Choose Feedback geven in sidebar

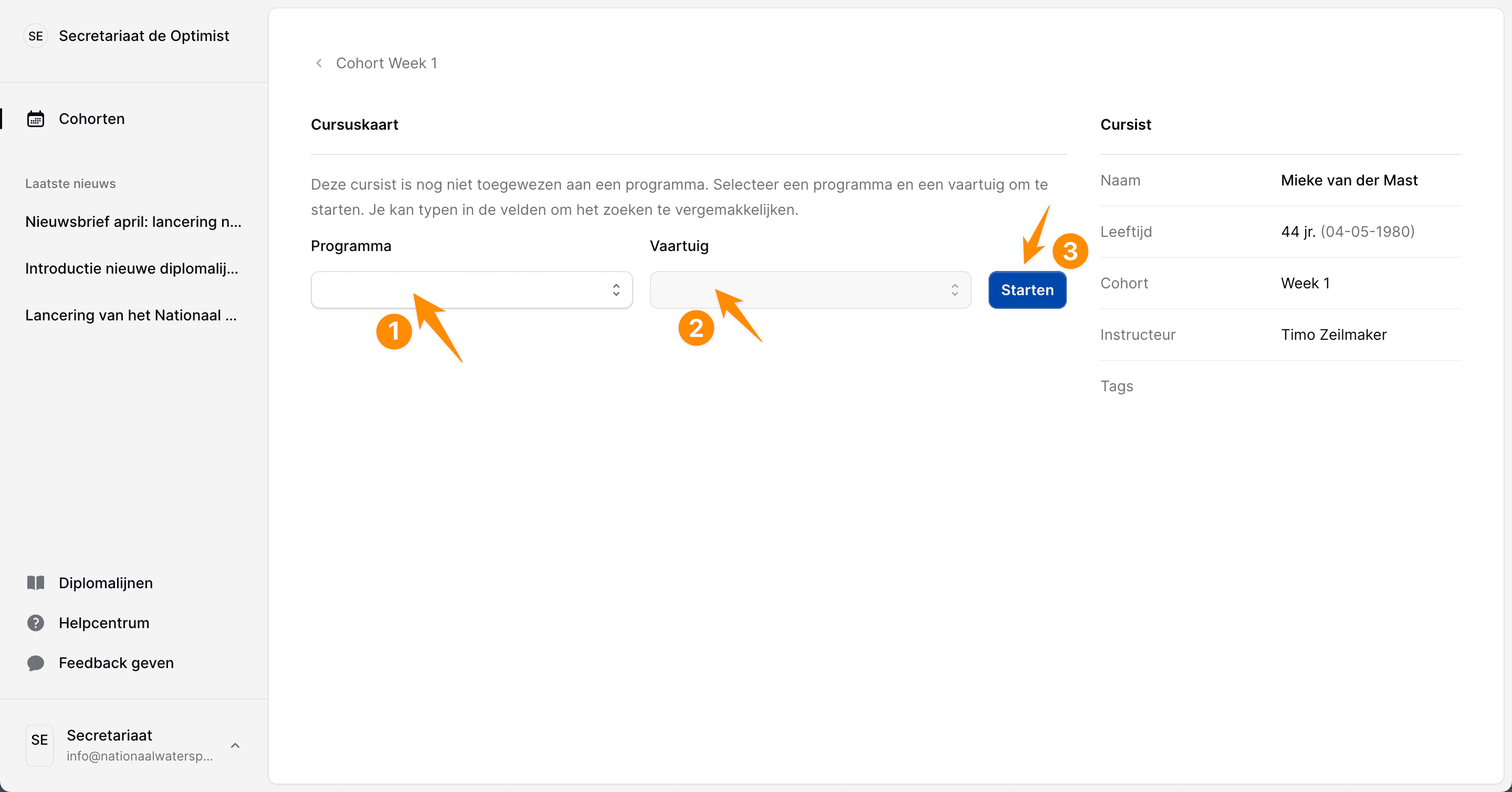(116, 662)
